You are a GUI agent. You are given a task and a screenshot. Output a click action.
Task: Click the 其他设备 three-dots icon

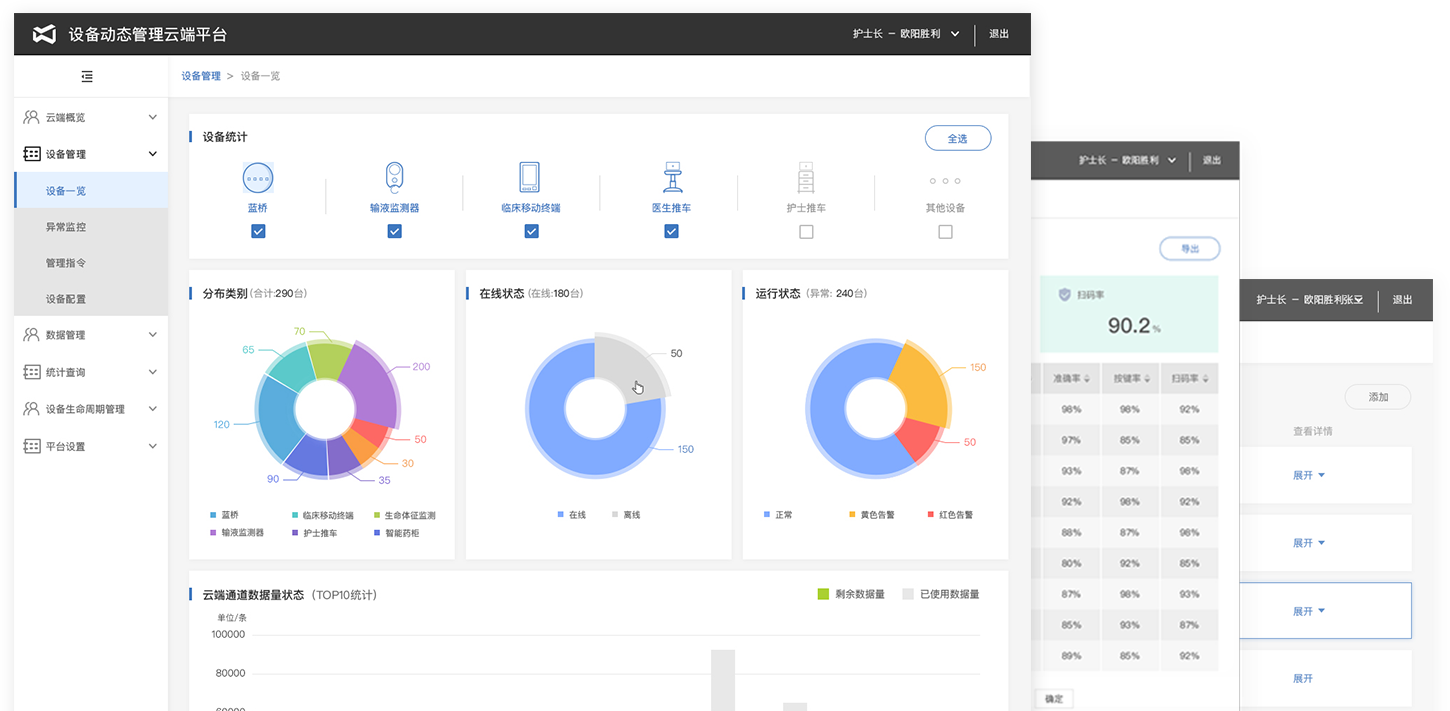(x=944, y=181)
